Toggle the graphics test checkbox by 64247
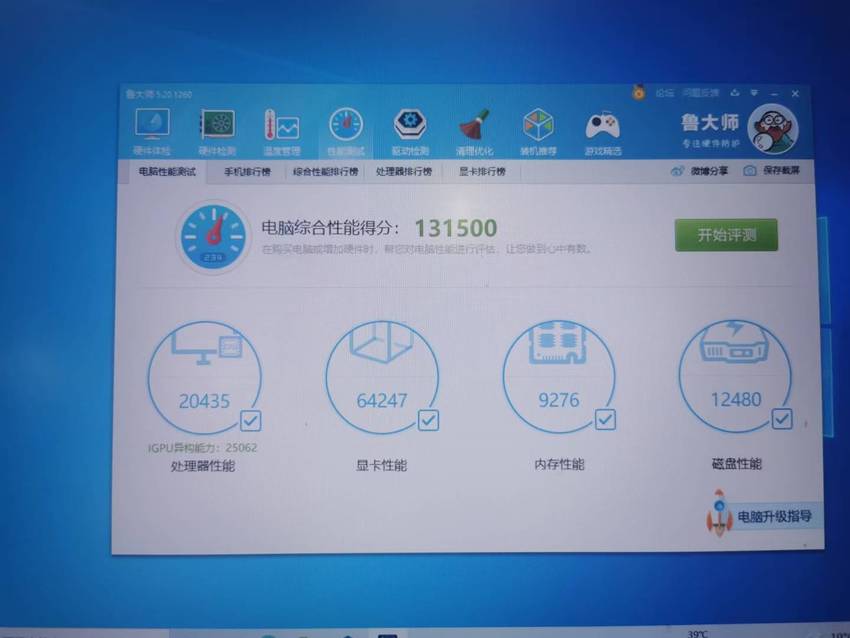The image size is (850, 638). coord(428,420)
